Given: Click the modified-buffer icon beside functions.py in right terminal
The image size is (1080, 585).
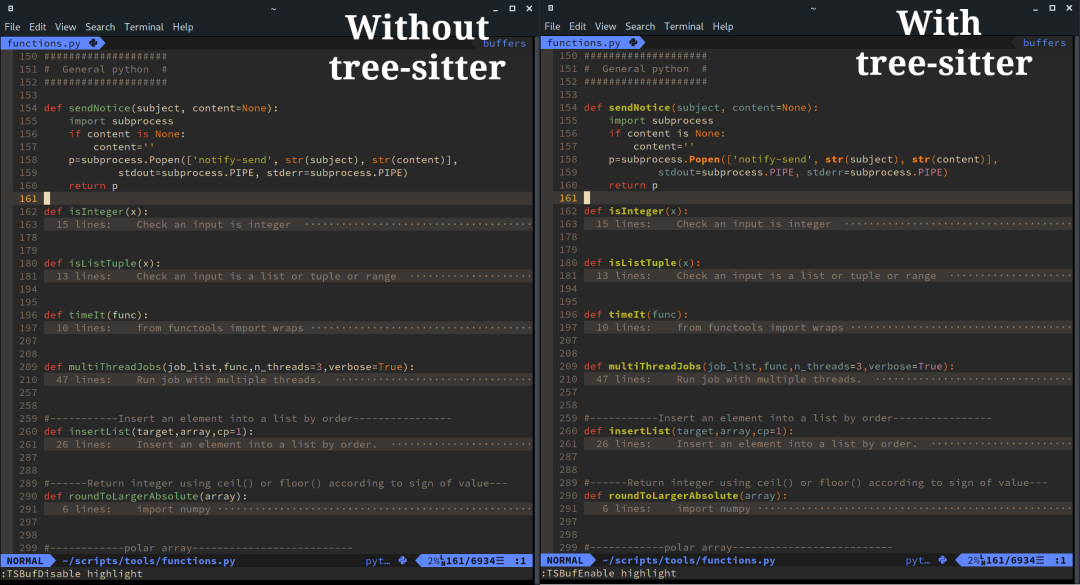Looking at the screenshot, I should point(633,42).
